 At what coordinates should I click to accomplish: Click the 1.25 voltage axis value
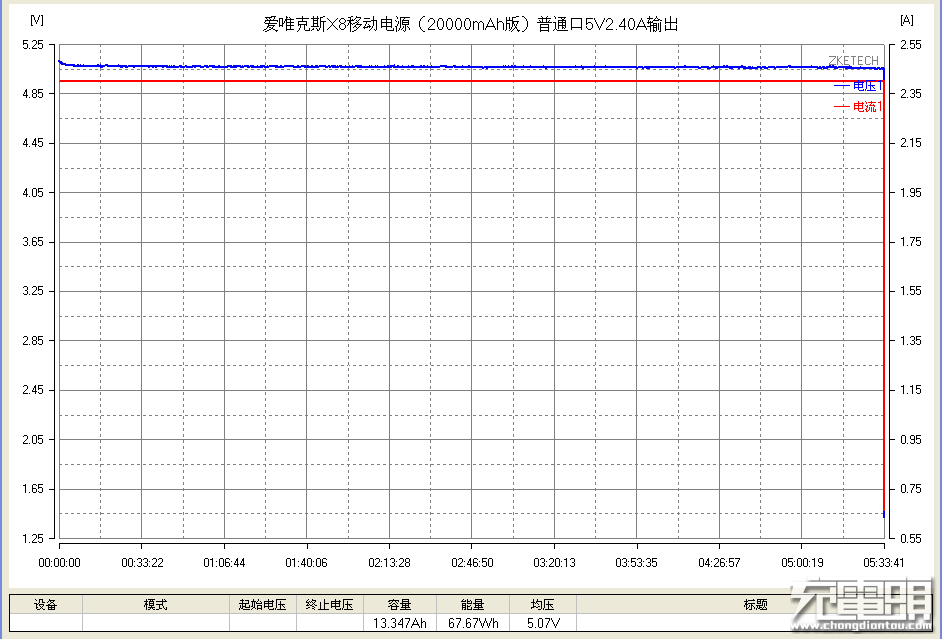click(x=33, y=539)
